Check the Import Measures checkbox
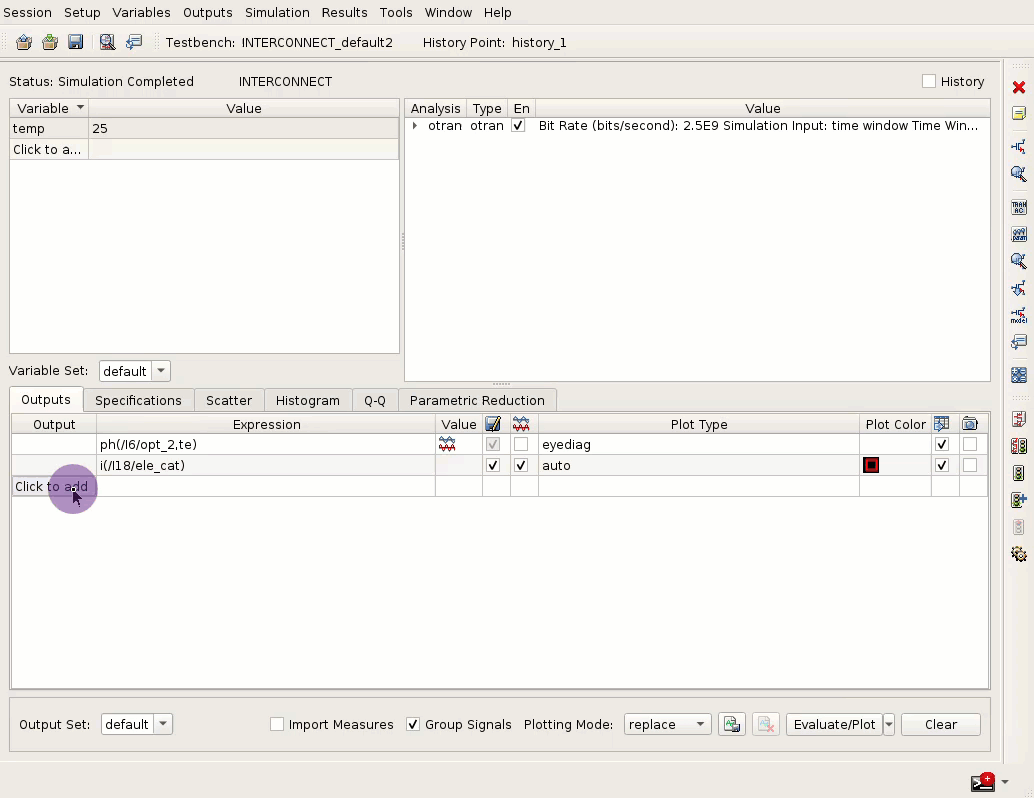Viewport: 1034px width, 798px height. [x=277, y=724]
